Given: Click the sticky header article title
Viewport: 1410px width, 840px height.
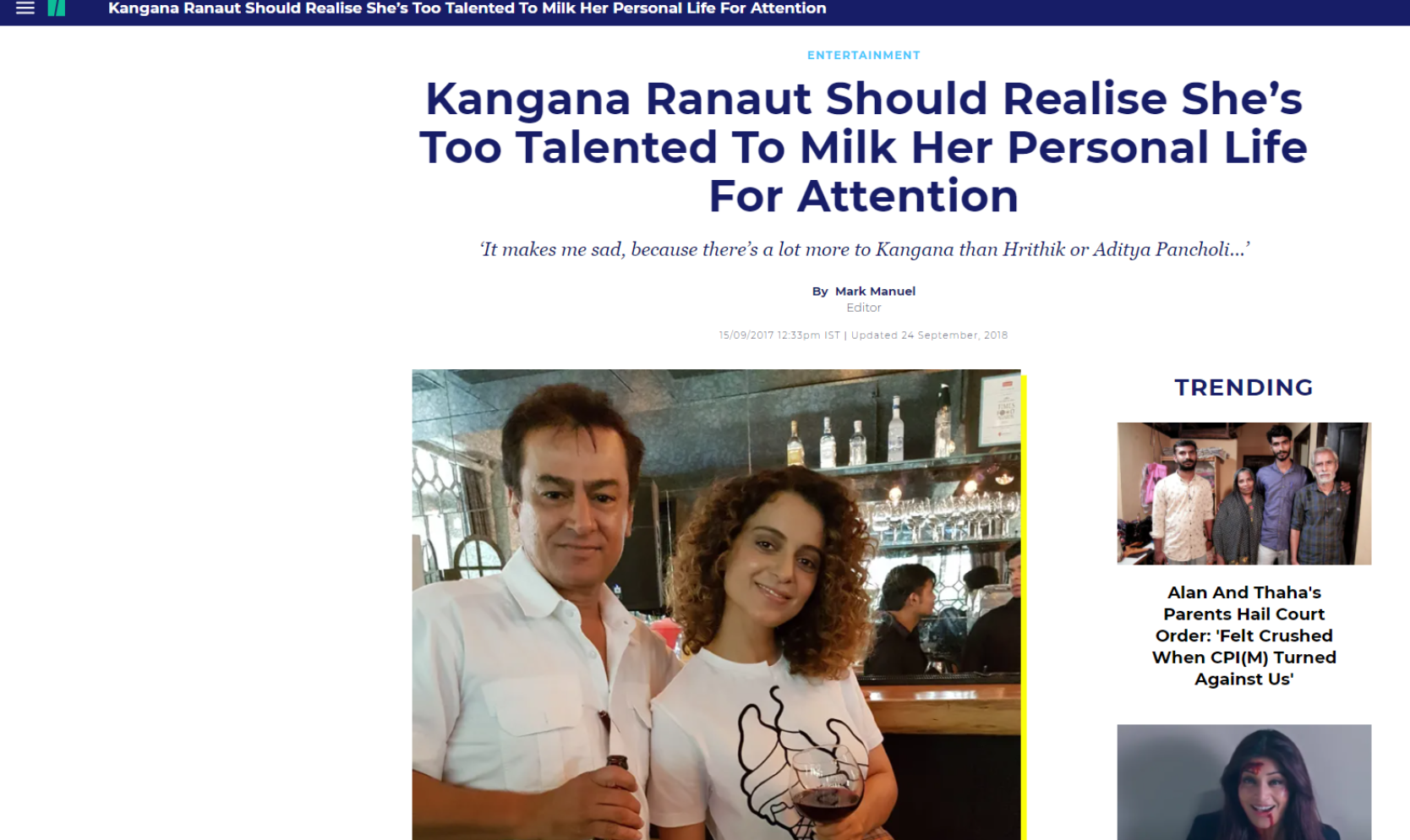Looking at the screenshot, I should pos(467,8).
